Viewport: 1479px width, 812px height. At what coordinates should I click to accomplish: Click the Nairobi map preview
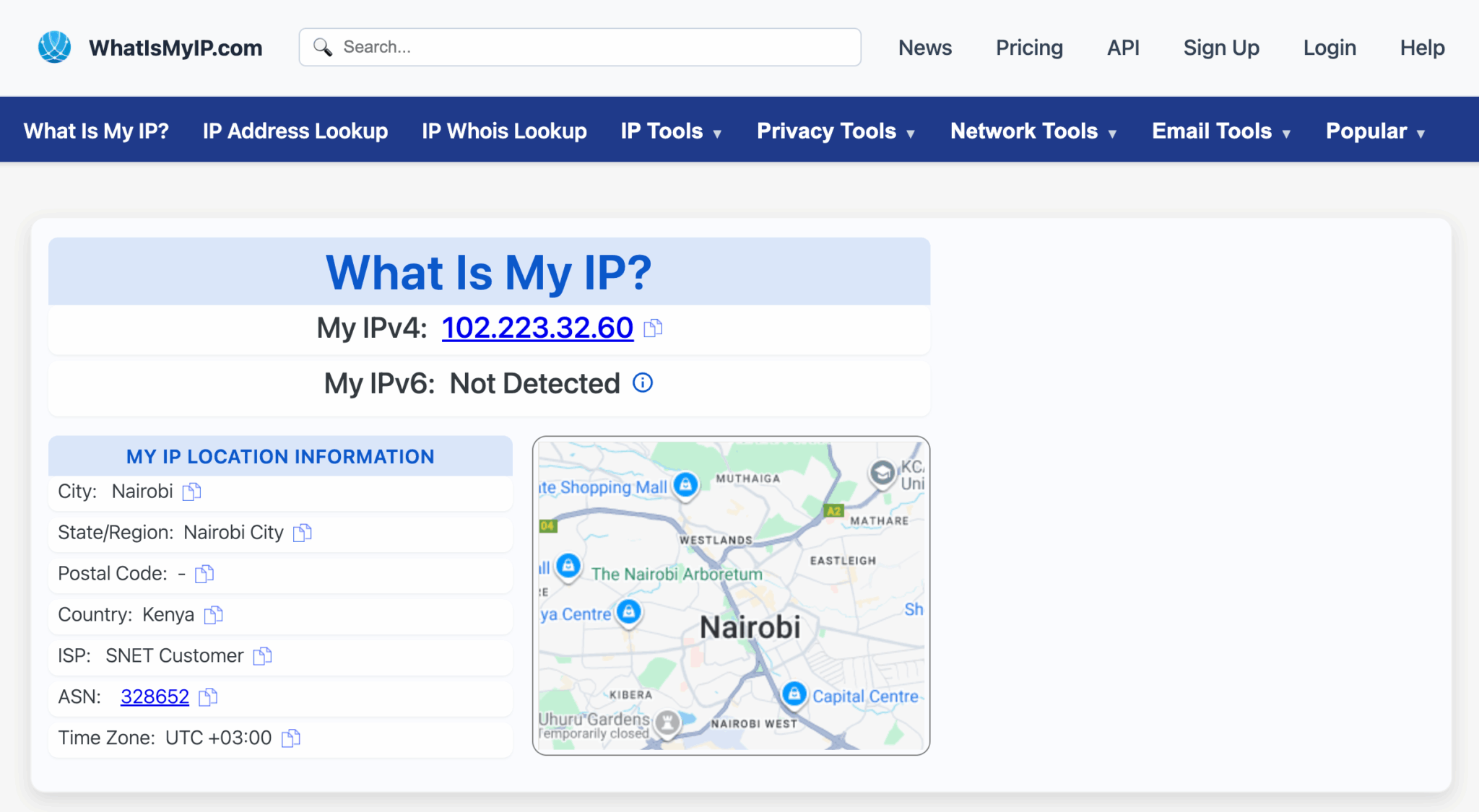tap(731, 593)
